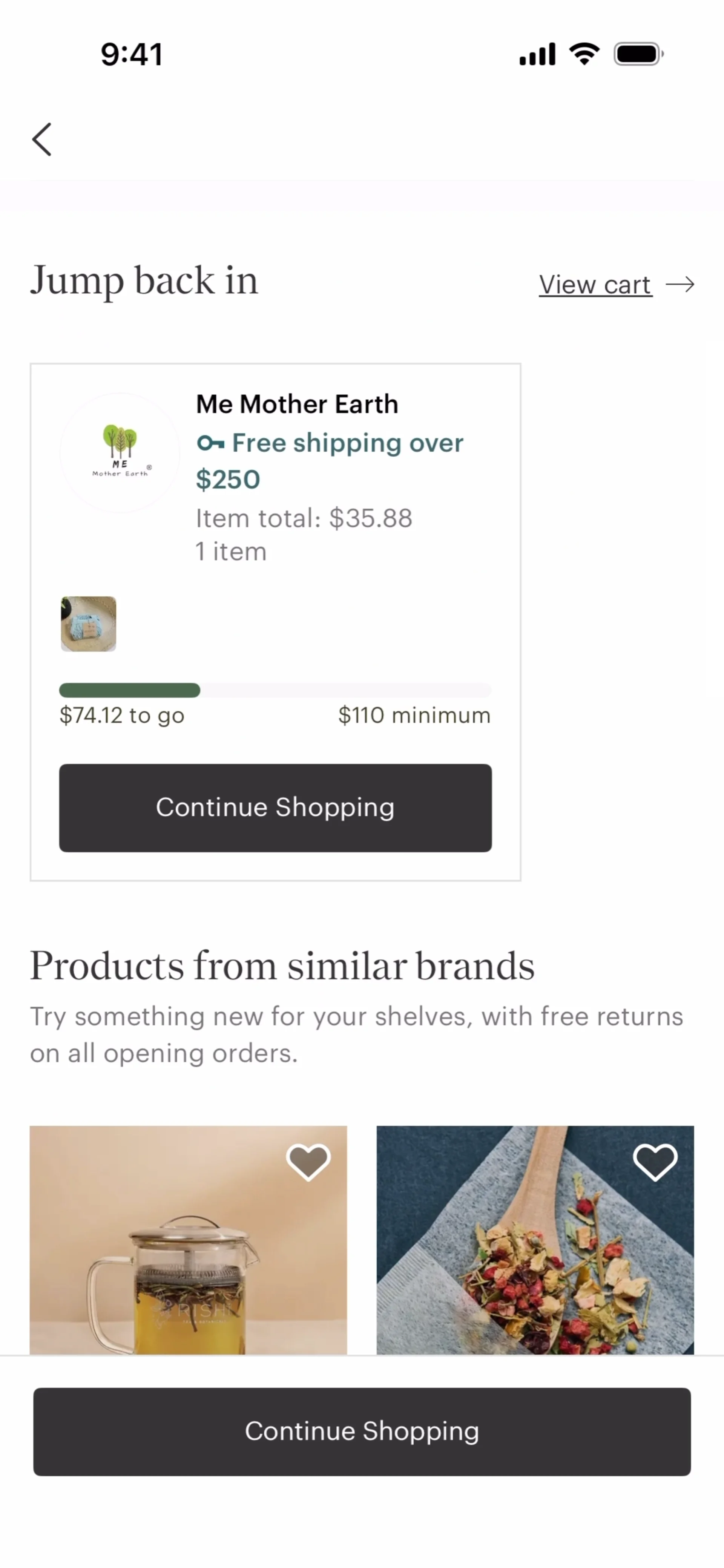This screenshot has height=1568, width=724.
Task: Tap the cellular signal bars icon
Action: (x=537, y=54)
